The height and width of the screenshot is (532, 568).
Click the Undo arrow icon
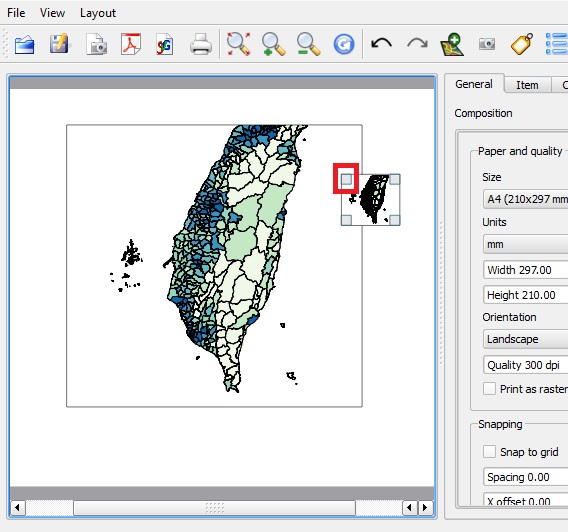click(x=381, y=44)
